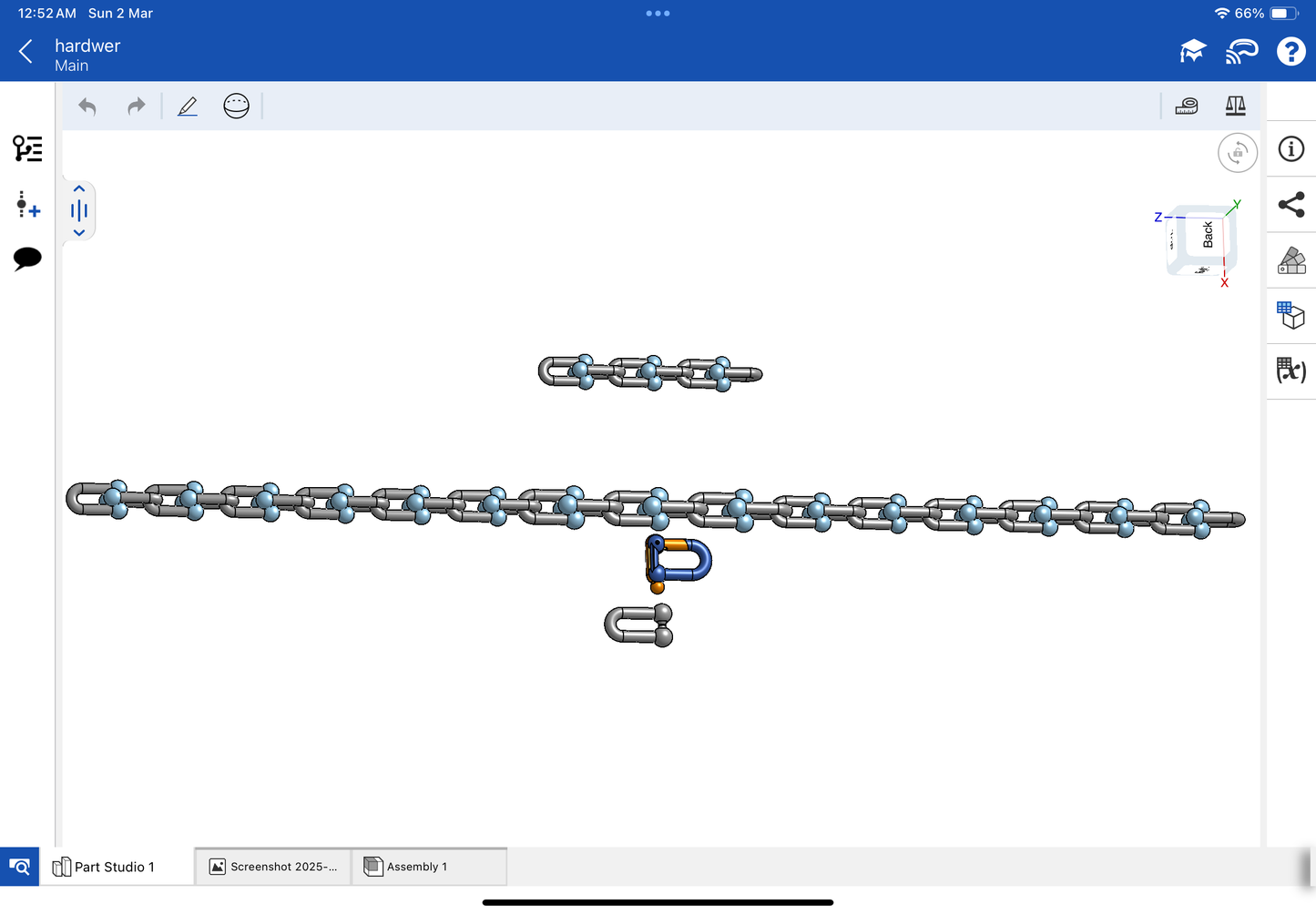Expand panel handle with up chevron
The height and width of the screenshot is (914, 1316).
(x=79, y=189)
